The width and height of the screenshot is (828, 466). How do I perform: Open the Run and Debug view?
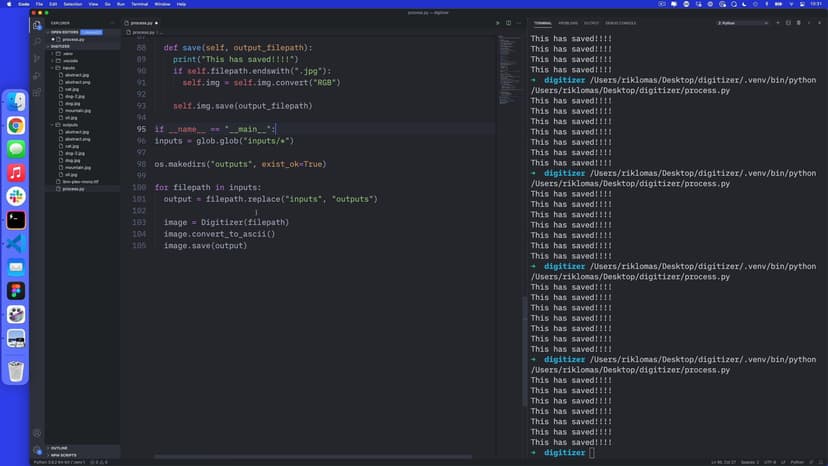point(37,75)
